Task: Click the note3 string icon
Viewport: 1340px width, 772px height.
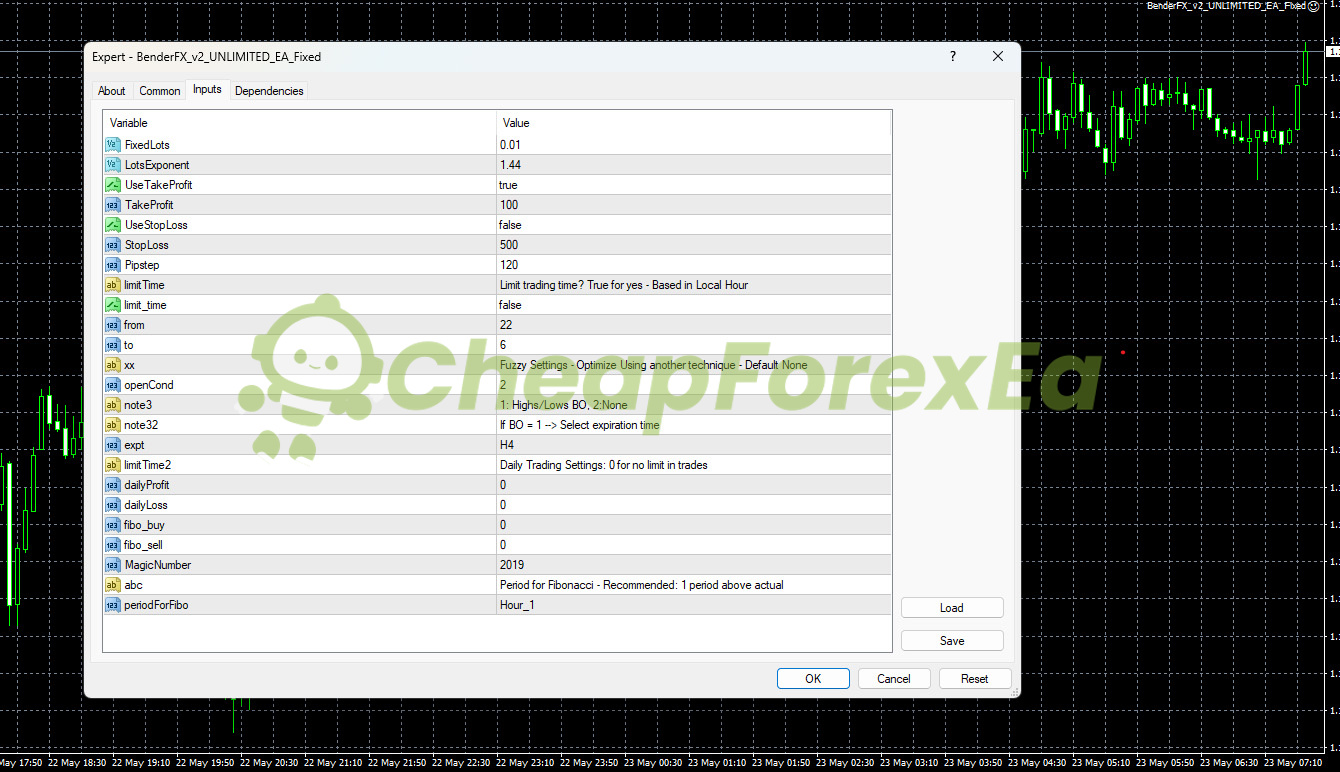Action: pyautogui.click(x=112, y=405)
